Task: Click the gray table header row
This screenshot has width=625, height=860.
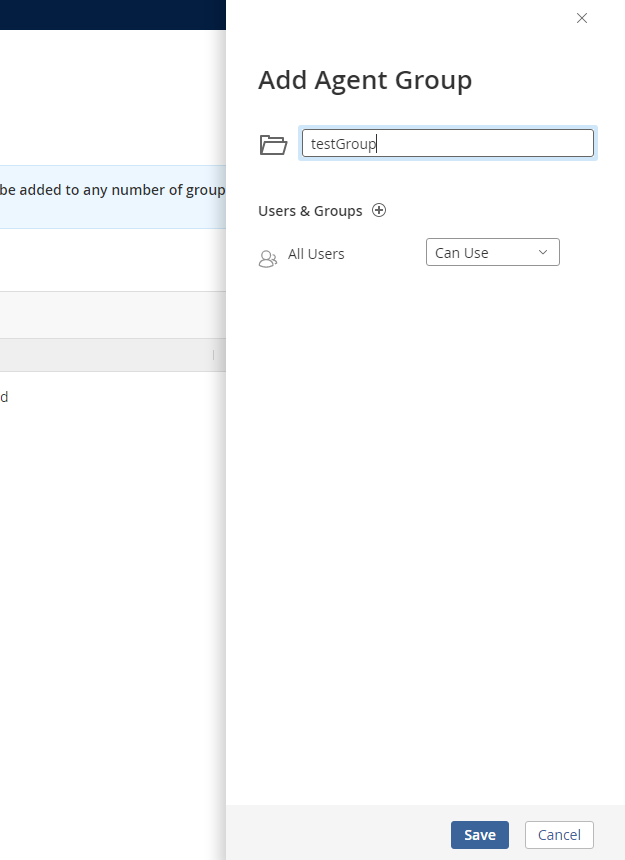Action: point(113,355)
